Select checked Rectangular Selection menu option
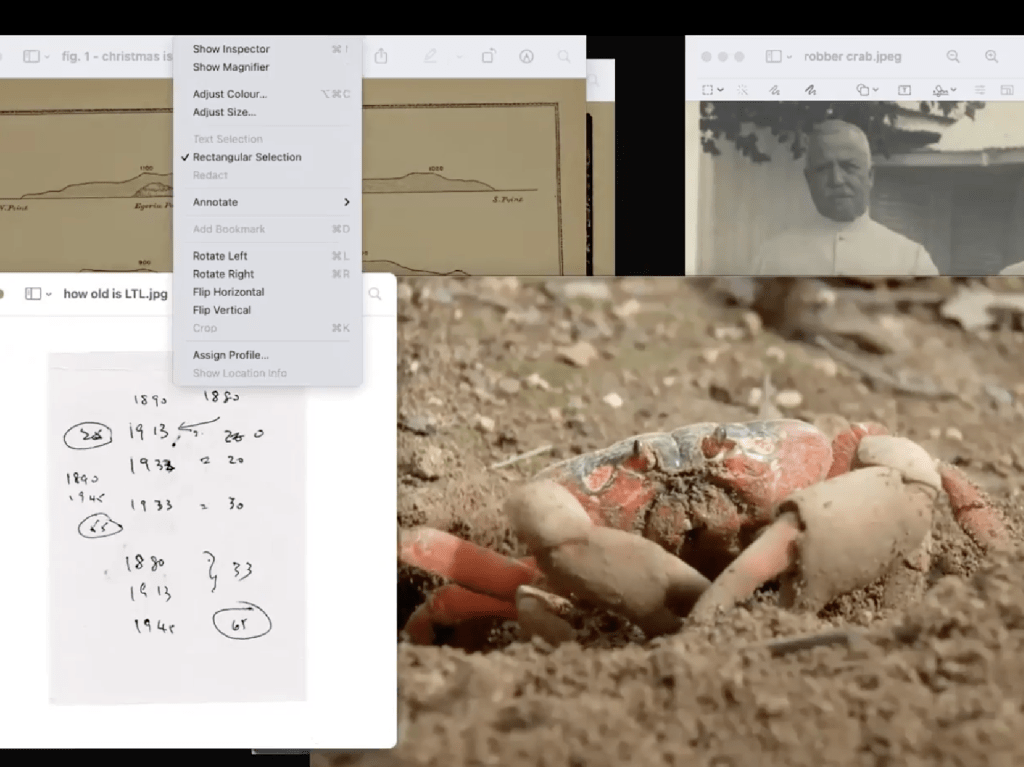This screenshot has height=767, width=1024. click(246, 157)
